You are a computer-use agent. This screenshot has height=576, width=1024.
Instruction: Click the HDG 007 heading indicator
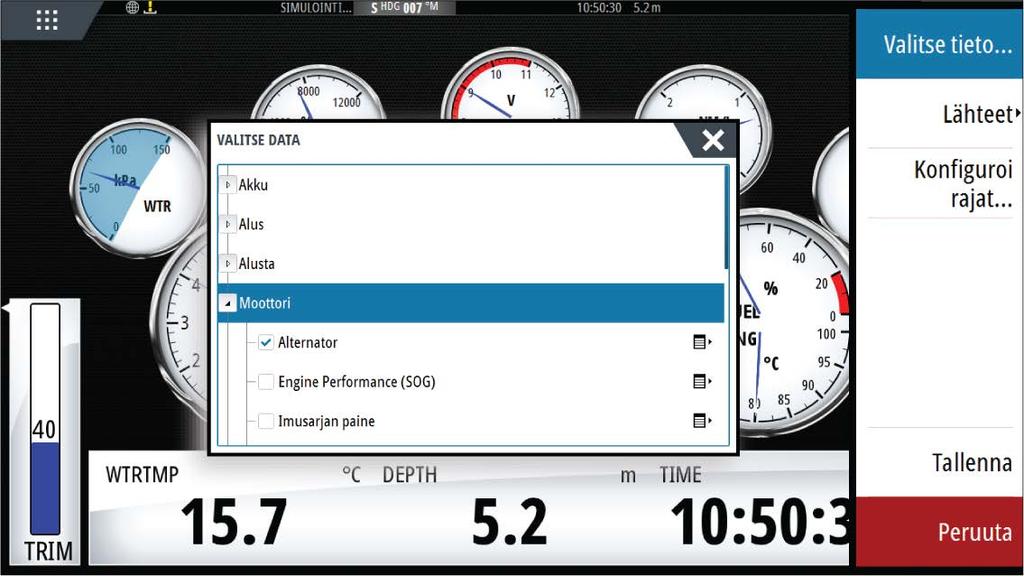click(x=404, y=8)
